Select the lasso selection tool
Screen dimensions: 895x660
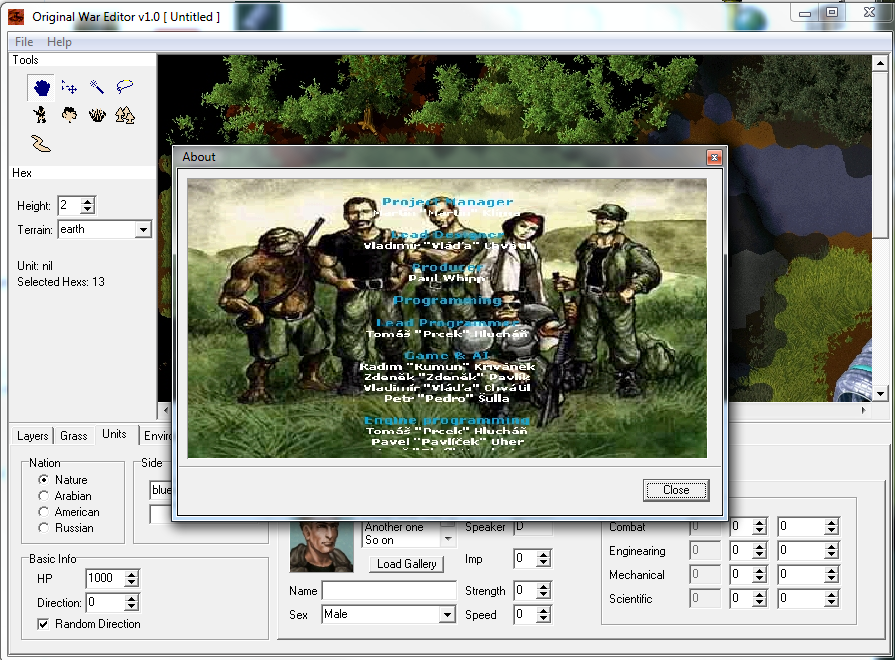pos(124,87)
